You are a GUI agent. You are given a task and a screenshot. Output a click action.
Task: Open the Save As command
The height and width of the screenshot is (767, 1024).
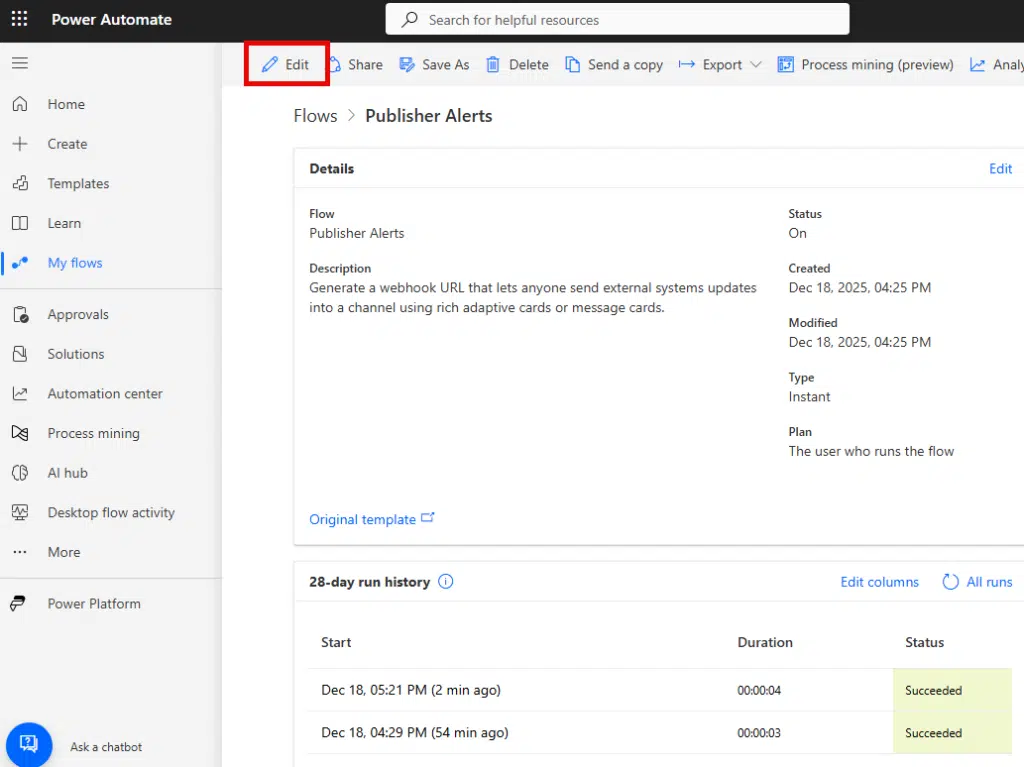click(x=434, y=64)
